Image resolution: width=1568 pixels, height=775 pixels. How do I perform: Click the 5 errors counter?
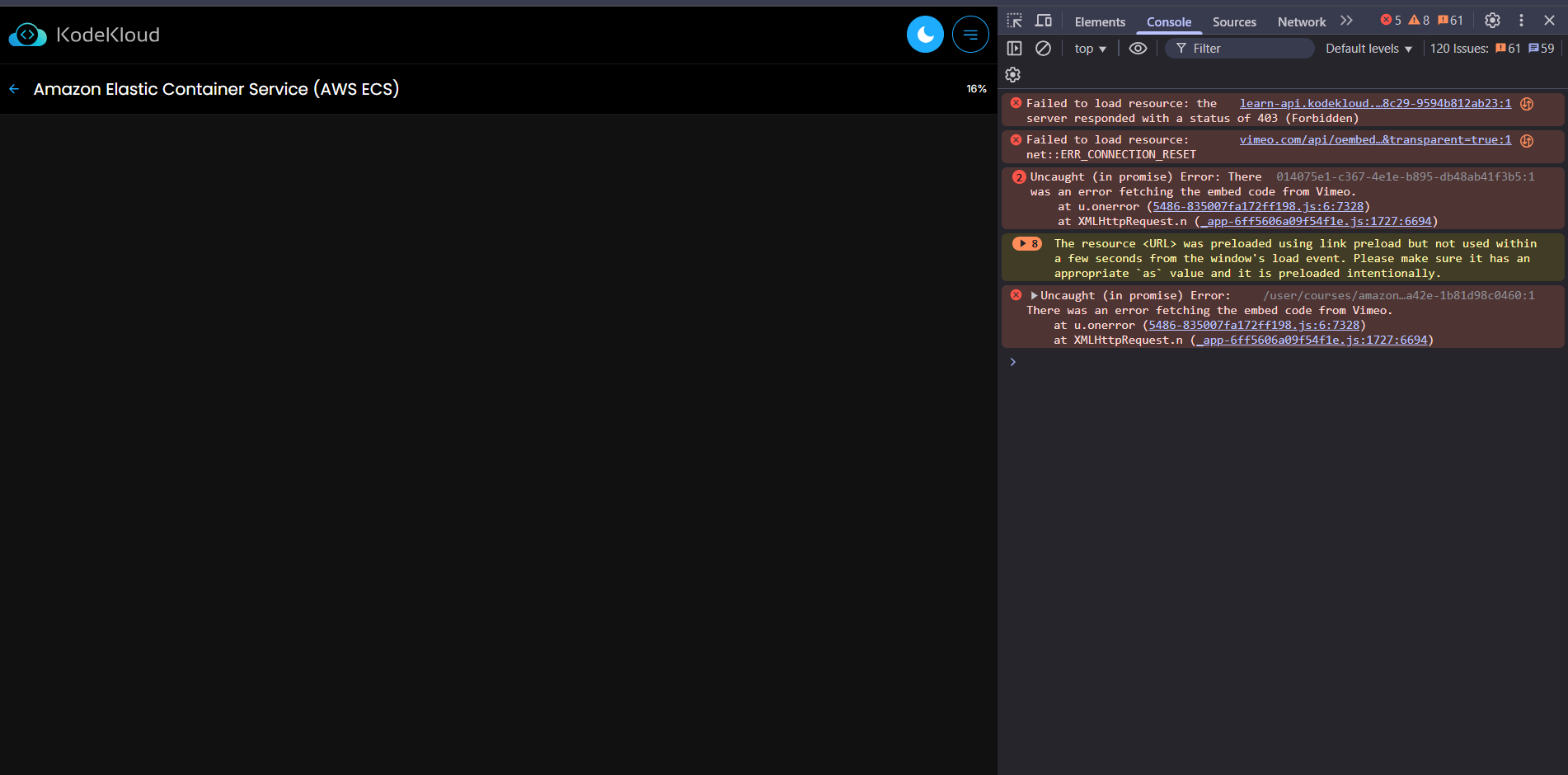pyautogui.click(x=1391, y=21)
